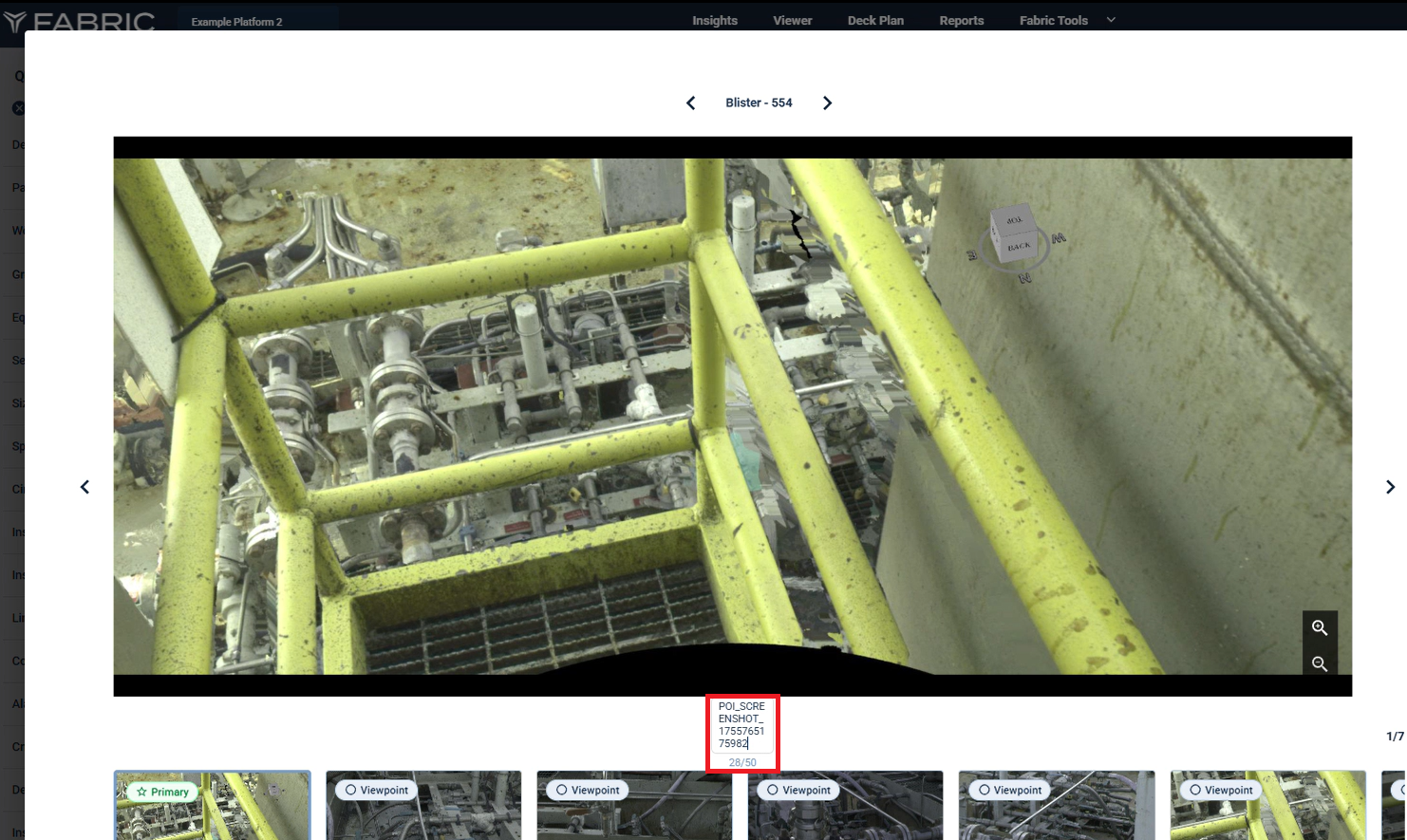Go back using the large left arrow button

click(x=84, y=486)
